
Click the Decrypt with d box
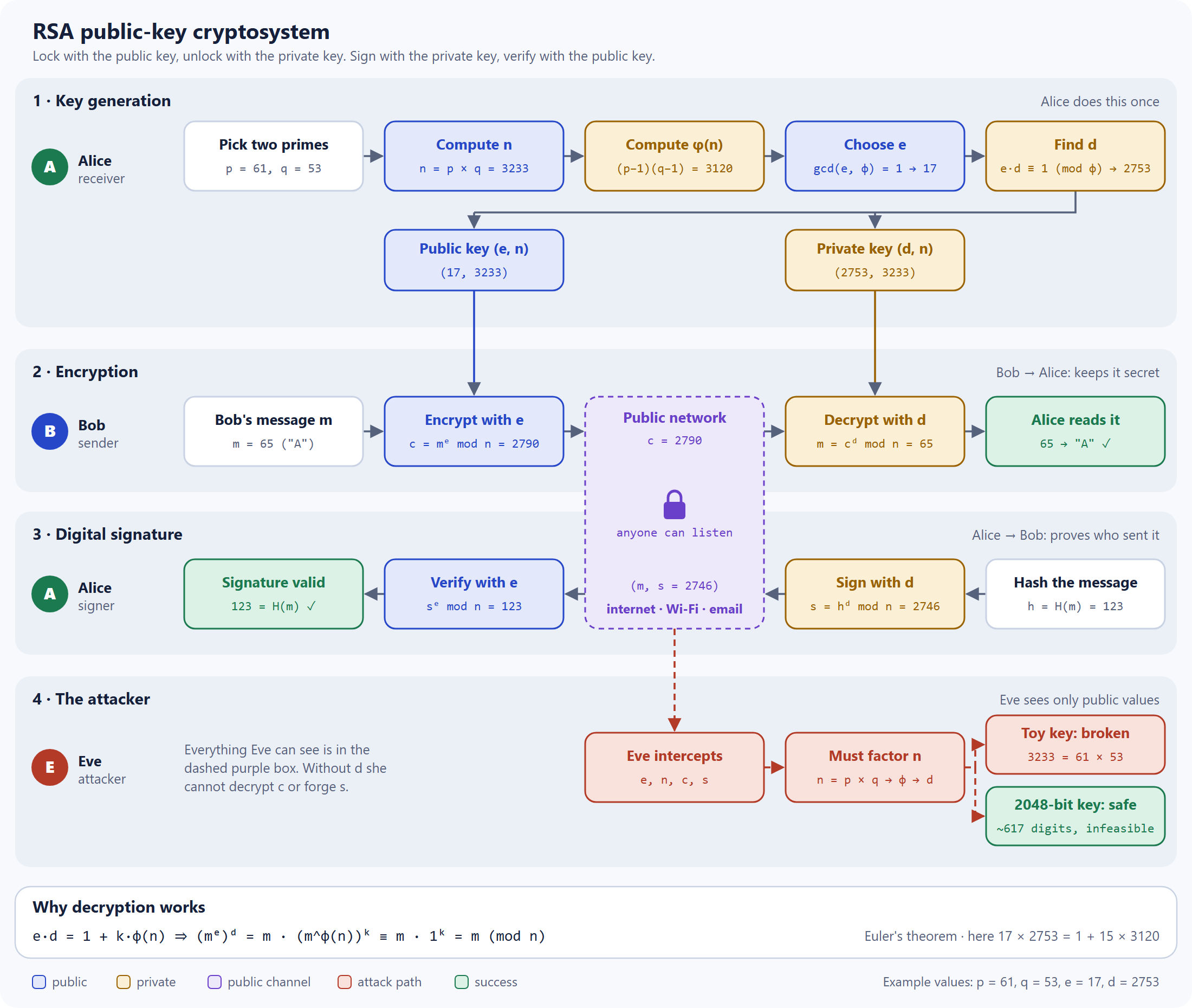(875, 431)
